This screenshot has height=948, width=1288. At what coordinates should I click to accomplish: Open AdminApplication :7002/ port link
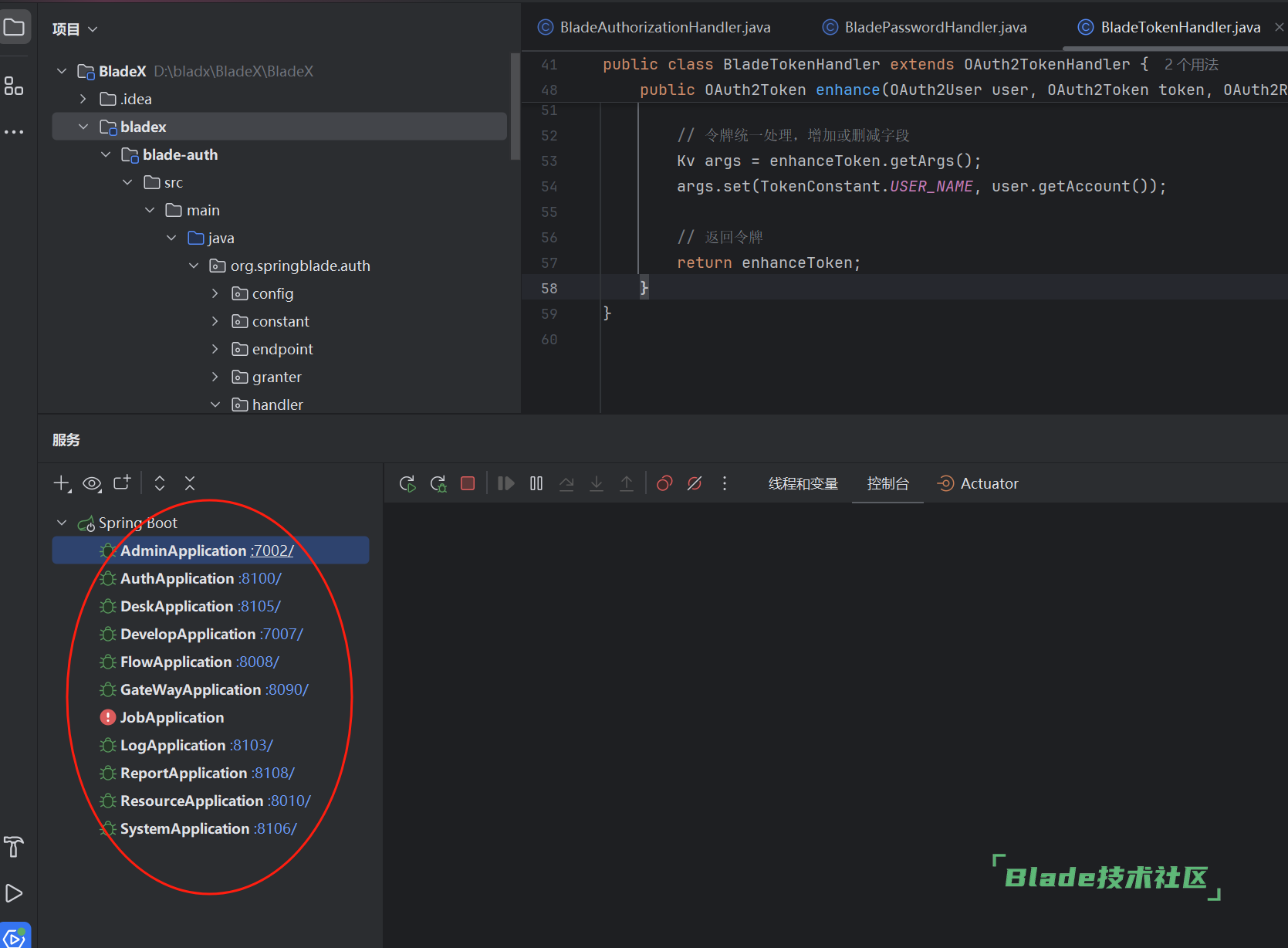pyautogui.click(x=272, y=550)
